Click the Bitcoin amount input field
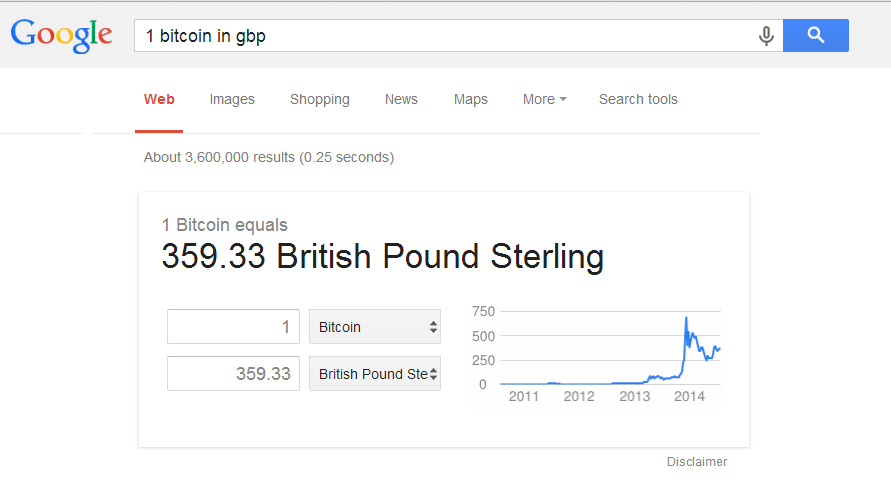The width and height of the screenshot is (891, 485). pyautogui.click(x=233, y=327)
